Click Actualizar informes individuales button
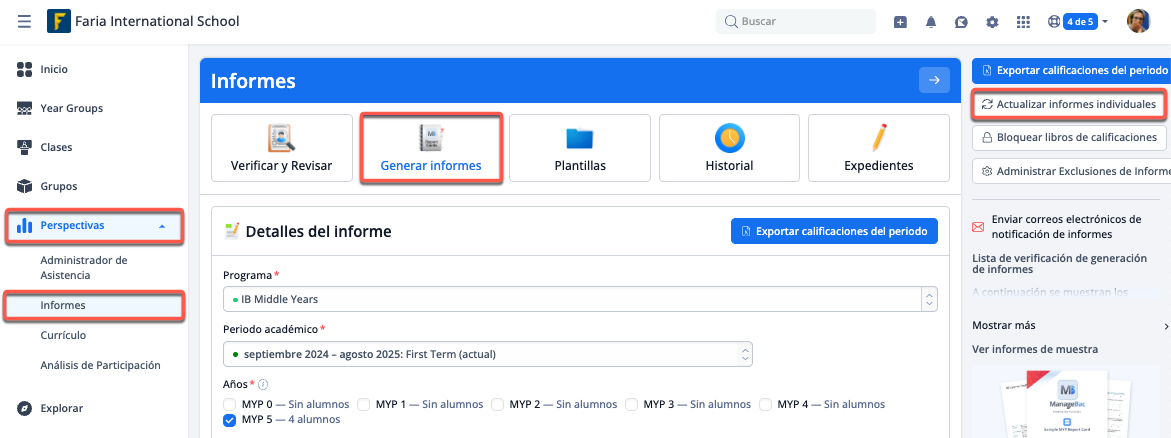The height and width of the screenshot is (438, 1171). tap(1068, 104)
